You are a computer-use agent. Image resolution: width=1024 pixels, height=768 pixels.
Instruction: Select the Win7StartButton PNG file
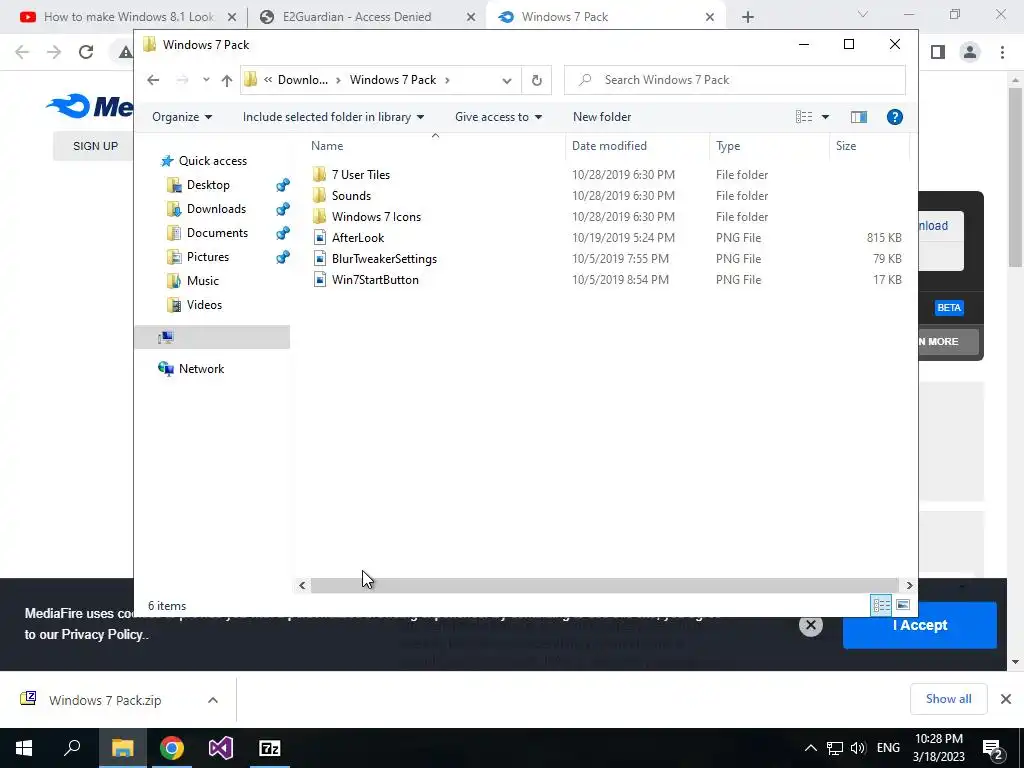(375, 280)
